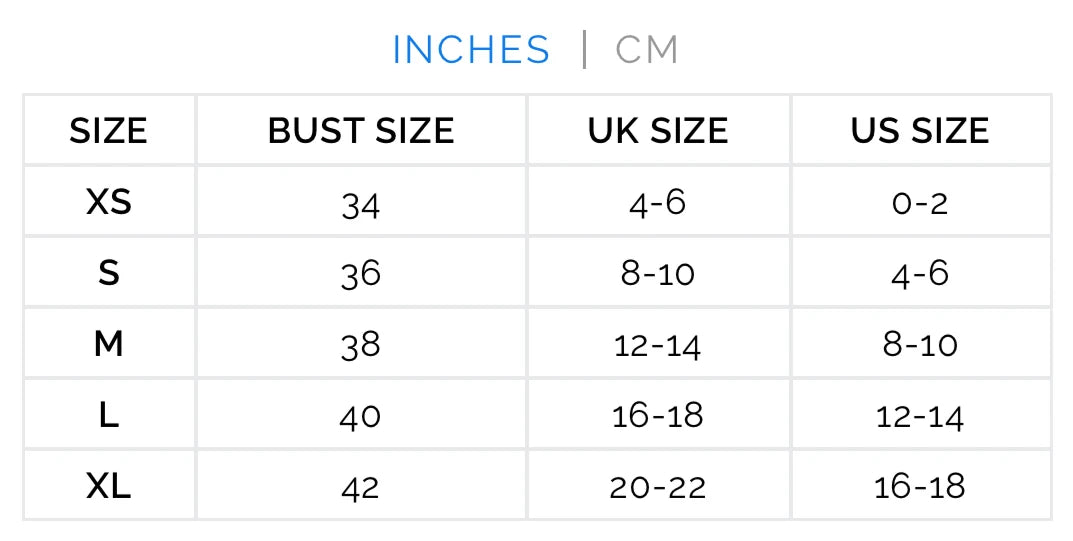
Task: Click the UK SIZE column header
Action: pos(658,131)
